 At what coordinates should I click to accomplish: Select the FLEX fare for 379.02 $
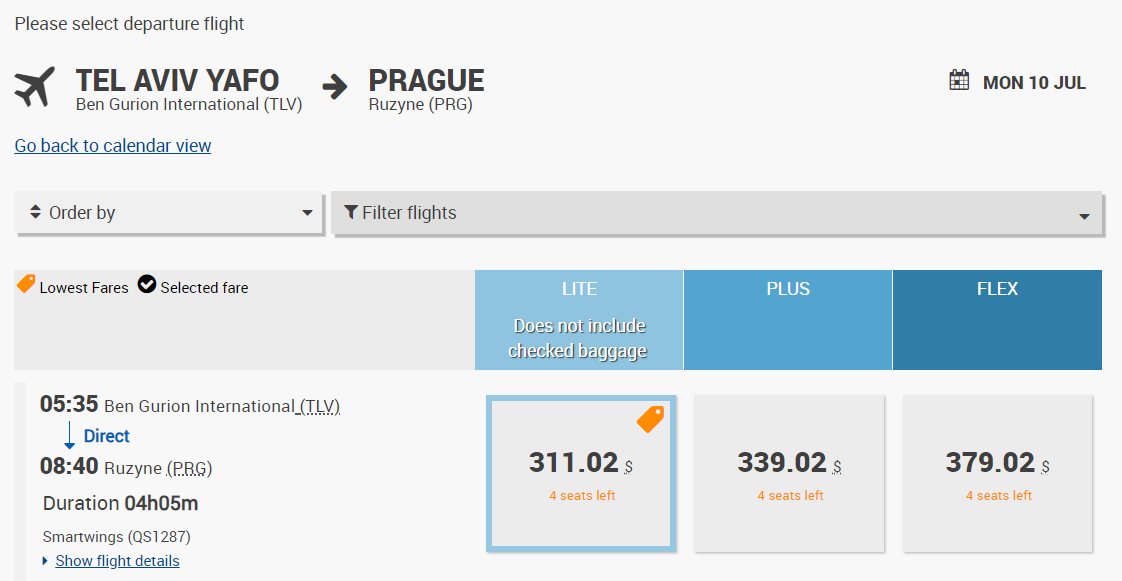pos(998,473)
